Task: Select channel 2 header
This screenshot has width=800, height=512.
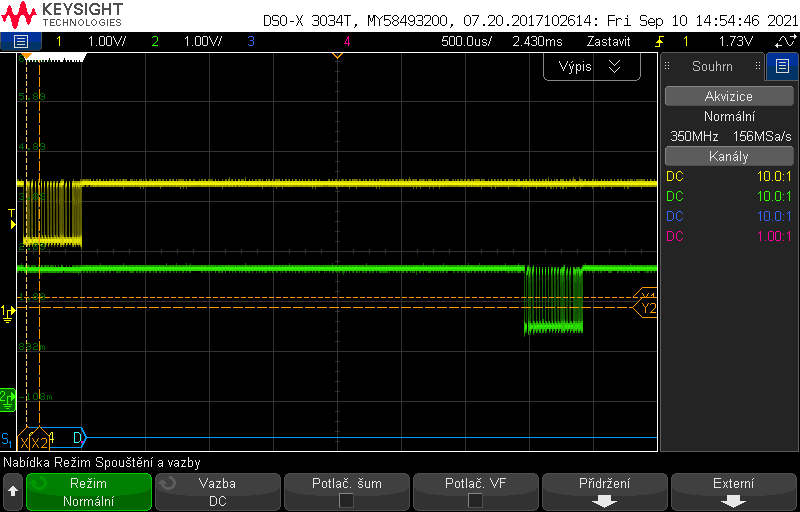Action: [155, 41]
